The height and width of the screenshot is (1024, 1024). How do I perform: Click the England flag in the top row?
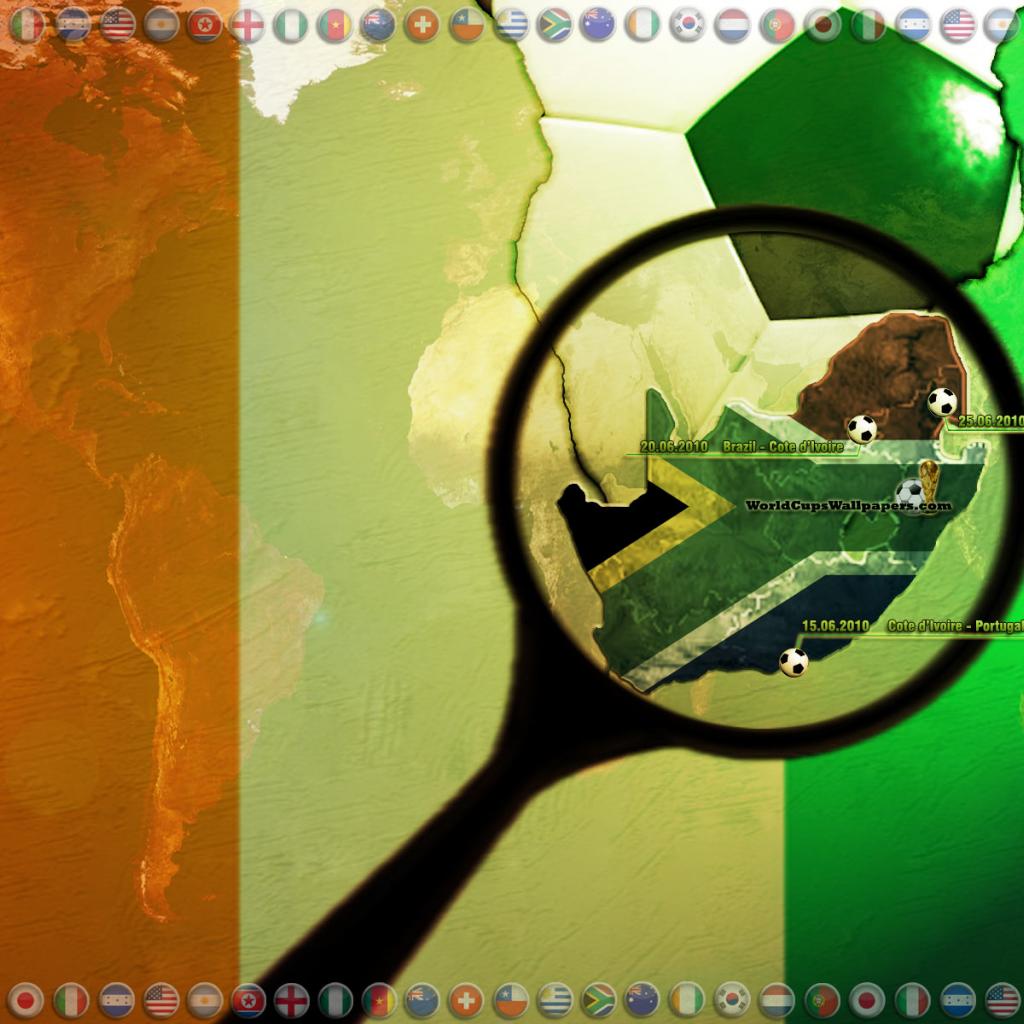coord(247,25)
